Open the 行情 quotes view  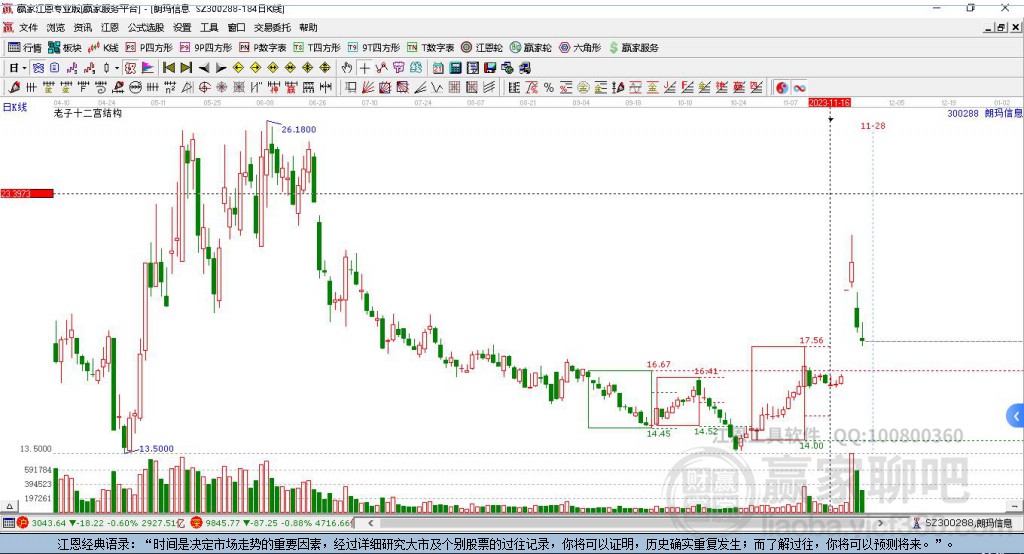tap(25, 48)
